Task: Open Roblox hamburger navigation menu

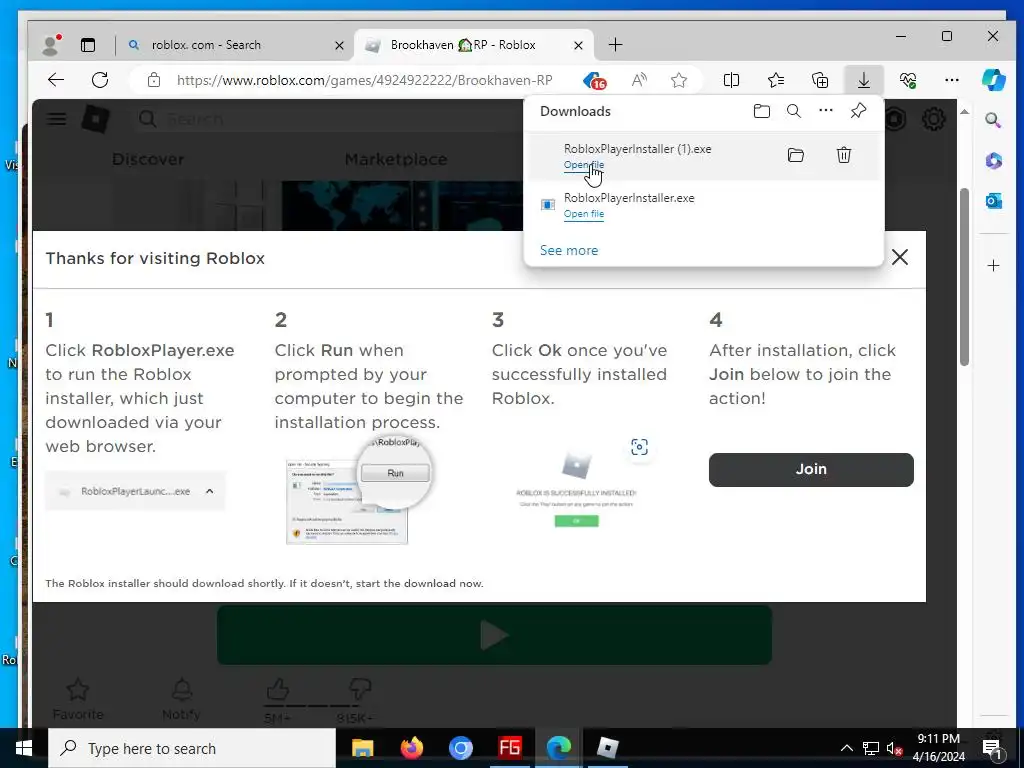Action: [x=57, y=119]
